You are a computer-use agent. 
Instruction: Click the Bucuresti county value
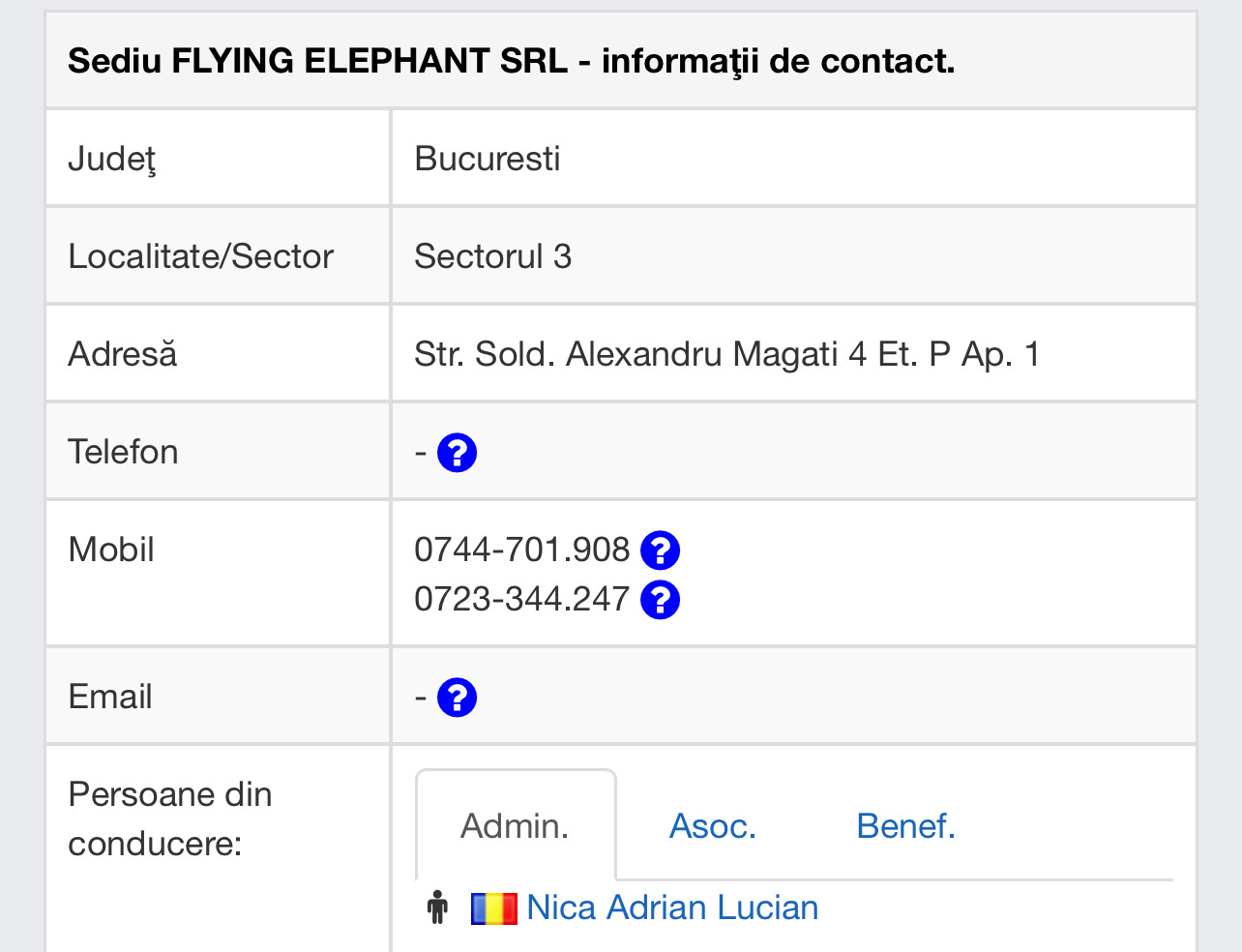tap(488, 159)
